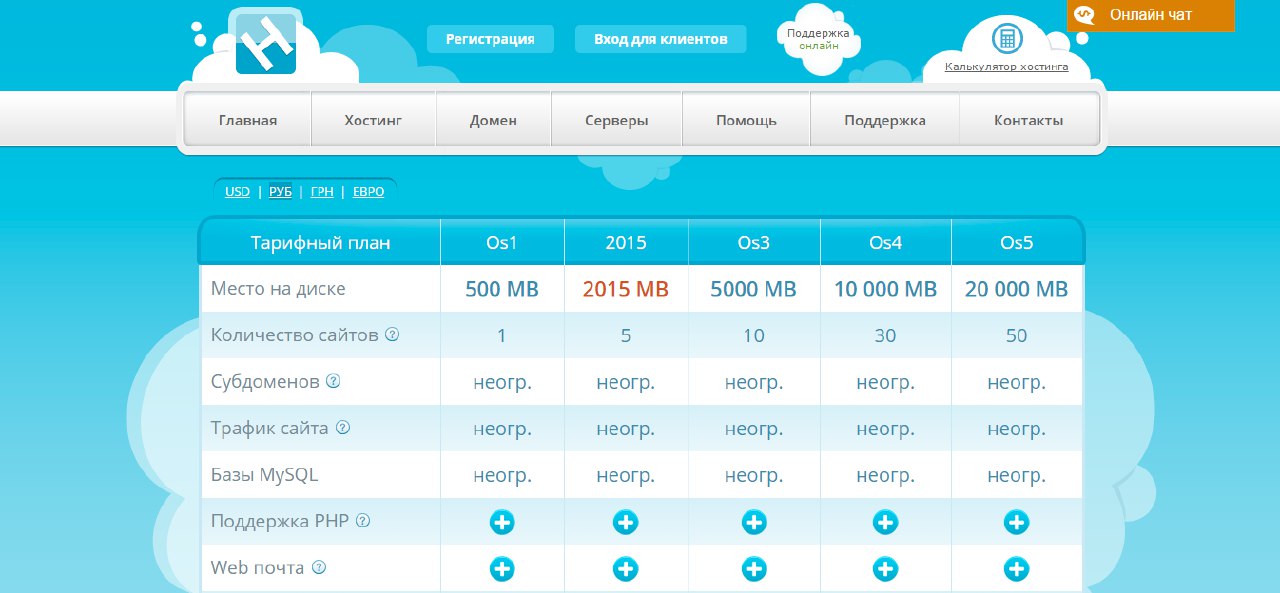
Task: Go to the Серверы navigation tab
Action: (616, 120)
